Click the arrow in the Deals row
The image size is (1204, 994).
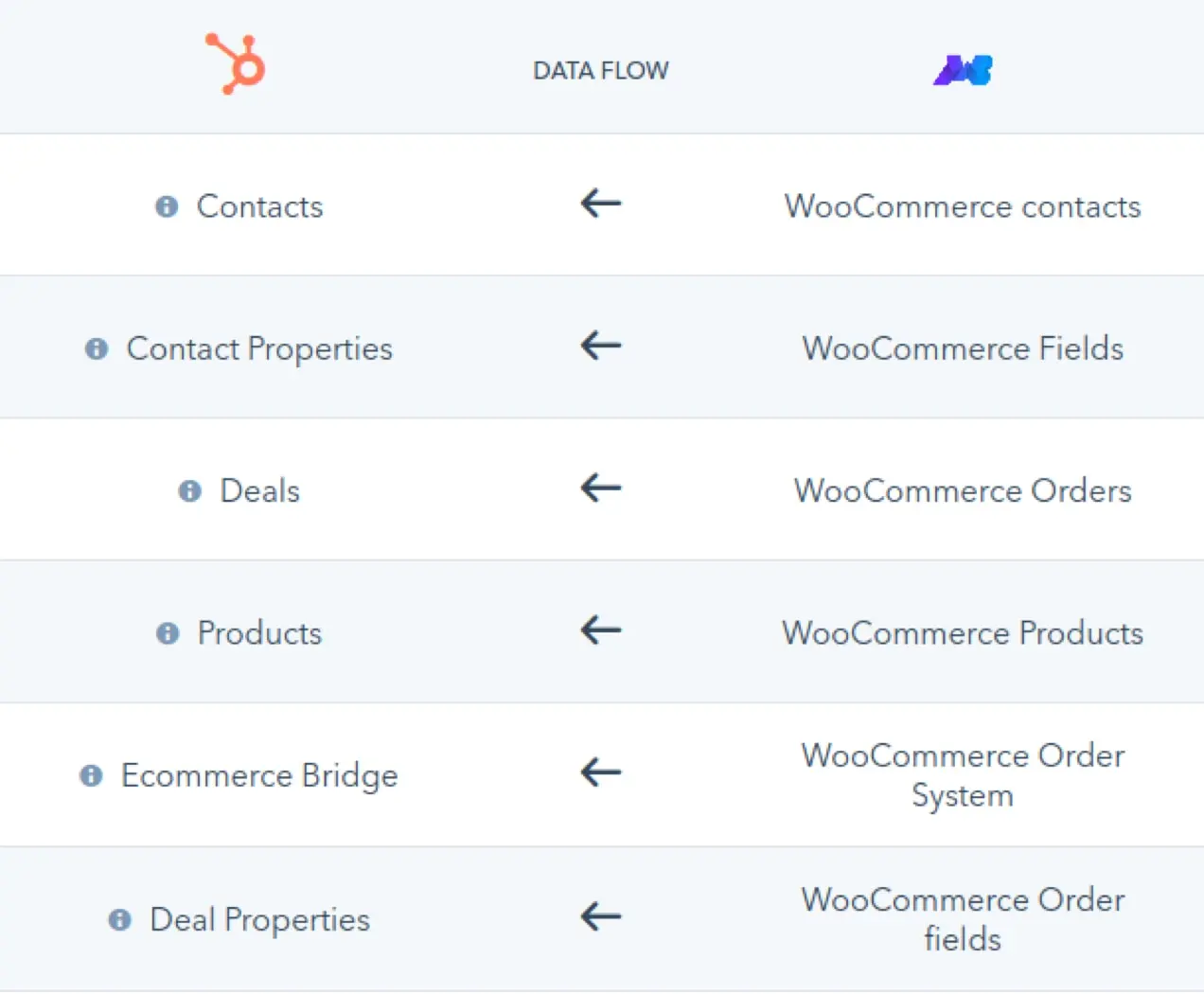[601, 488]
